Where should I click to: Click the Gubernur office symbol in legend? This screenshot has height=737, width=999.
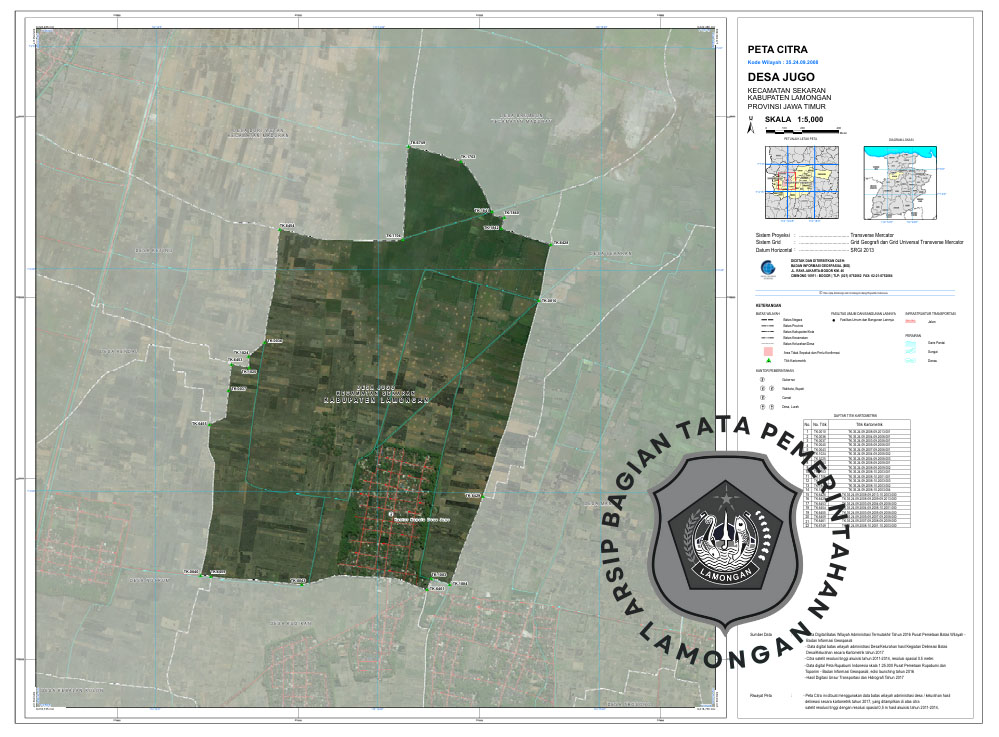tap(762, 380)
